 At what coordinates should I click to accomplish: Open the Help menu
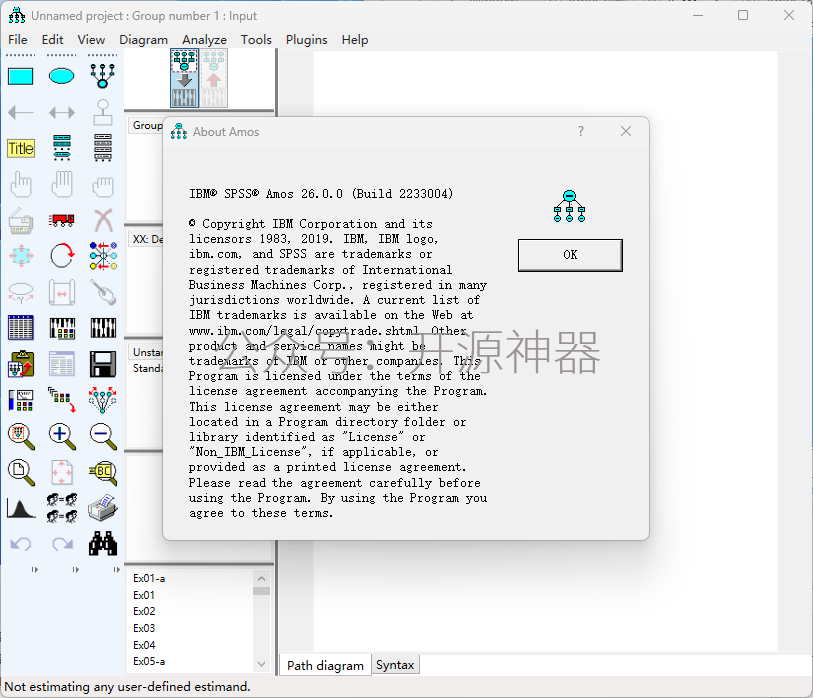(355, 40)
